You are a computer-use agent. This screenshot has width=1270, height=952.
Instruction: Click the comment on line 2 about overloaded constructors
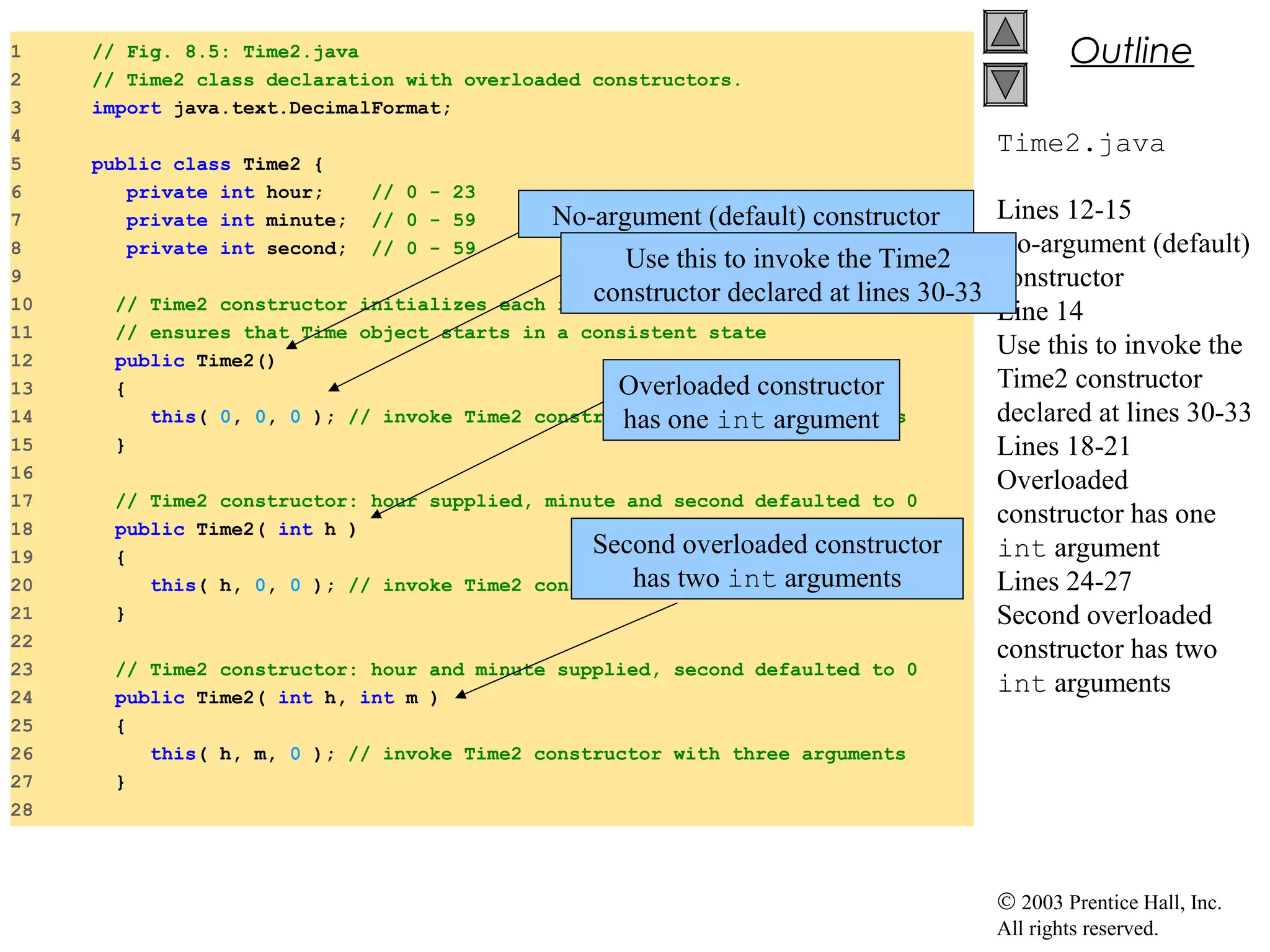(417, 81)
